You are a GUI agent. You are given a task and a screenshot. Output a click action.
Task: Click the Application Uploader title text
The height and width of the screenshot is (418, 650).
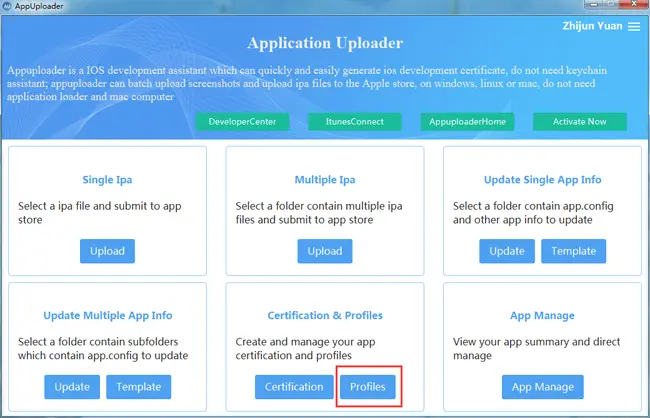[325, 43]
